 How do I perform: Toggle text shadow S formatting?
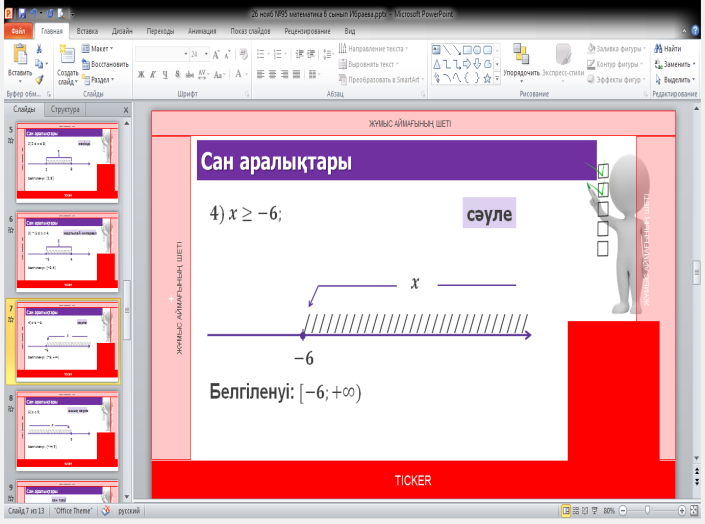tap(177, 74)
